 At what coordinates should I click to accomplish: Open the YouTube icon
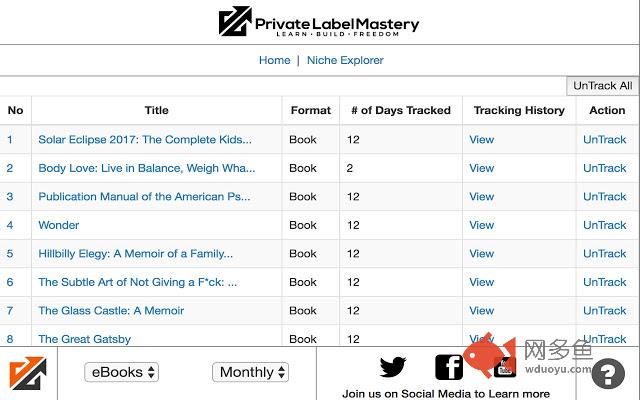click(505, 367)
